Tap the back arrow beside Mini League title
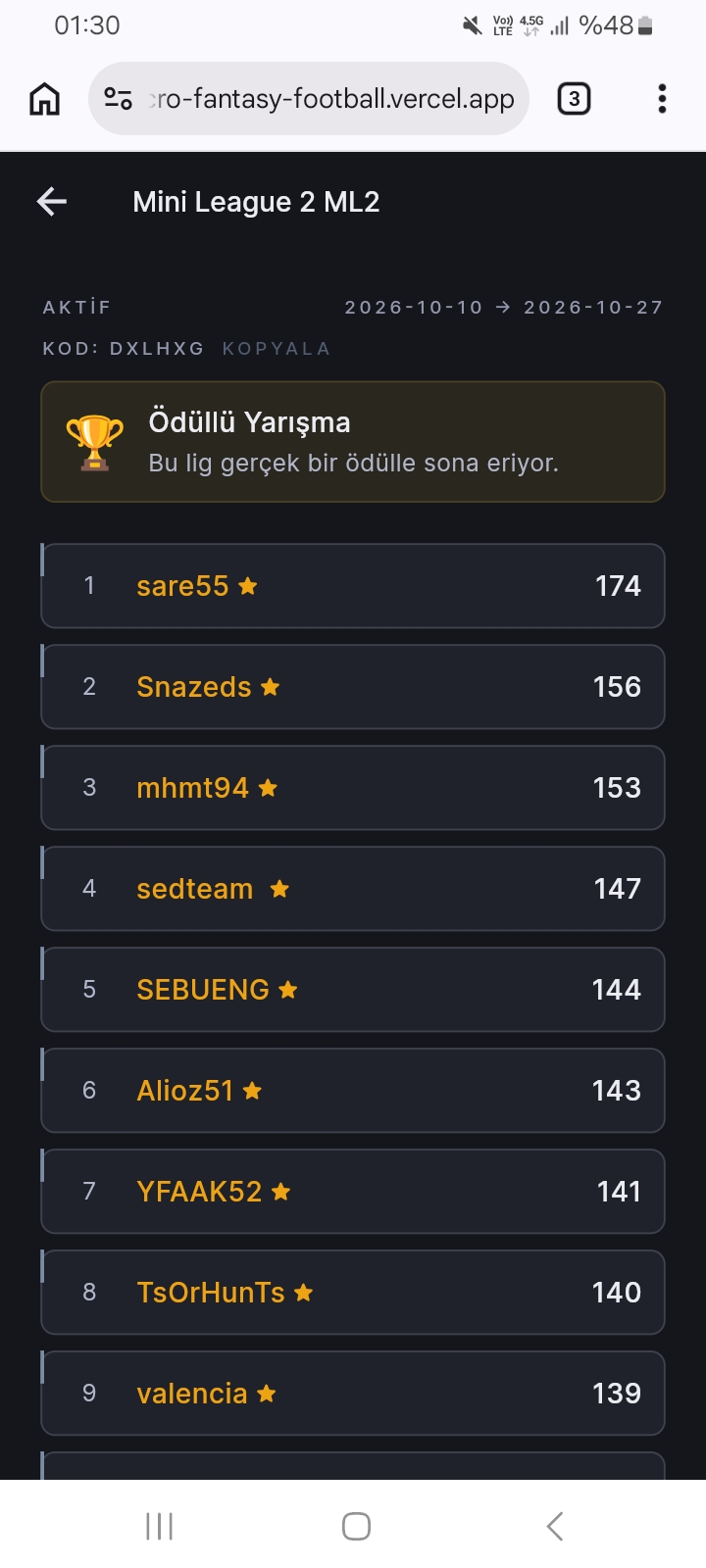Viewport: 706px width, 1568px height. coord(52,202)
